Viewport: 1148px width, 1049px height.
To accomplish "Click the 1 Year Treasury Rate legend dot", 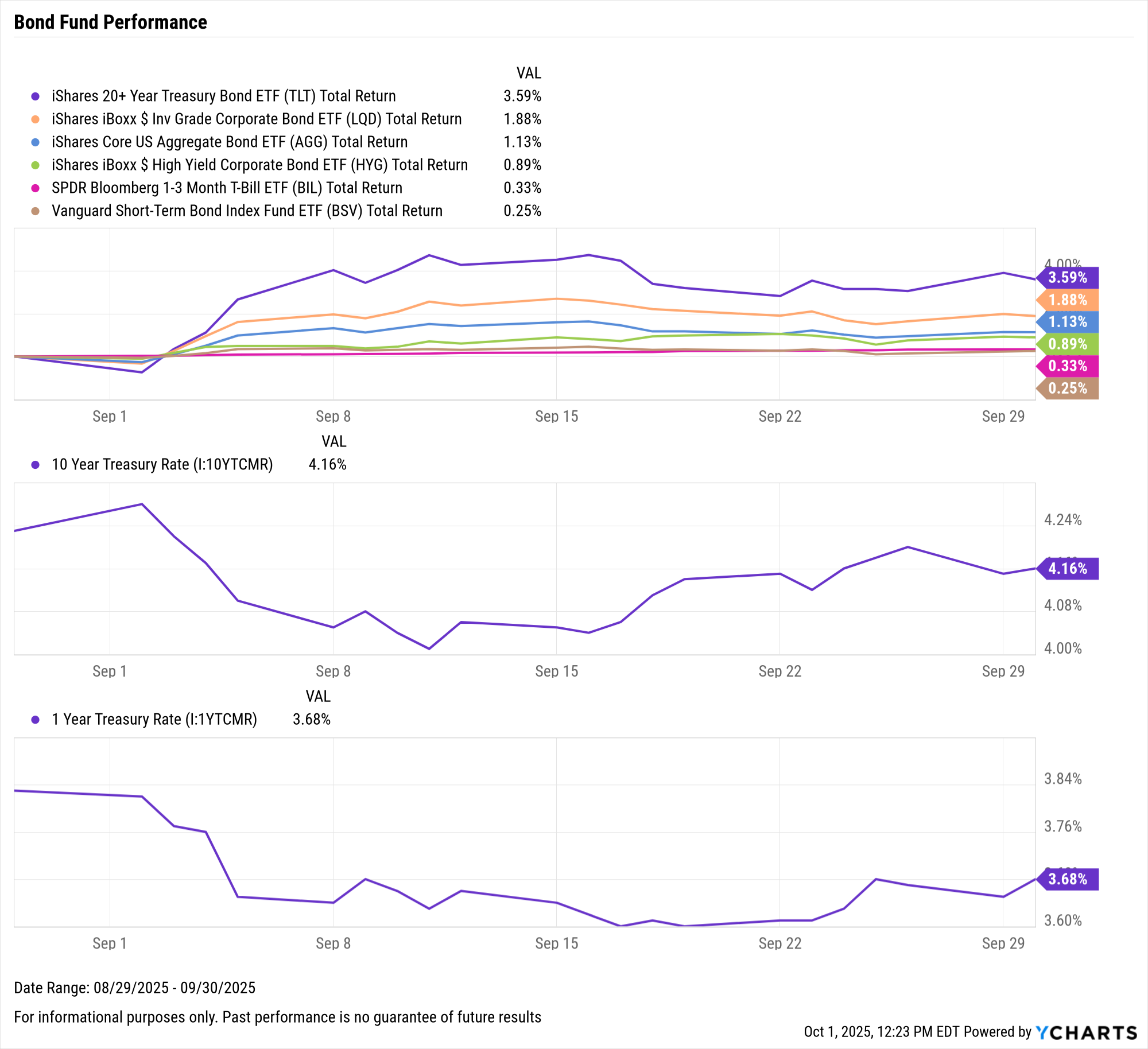I will tap(36, 720).
